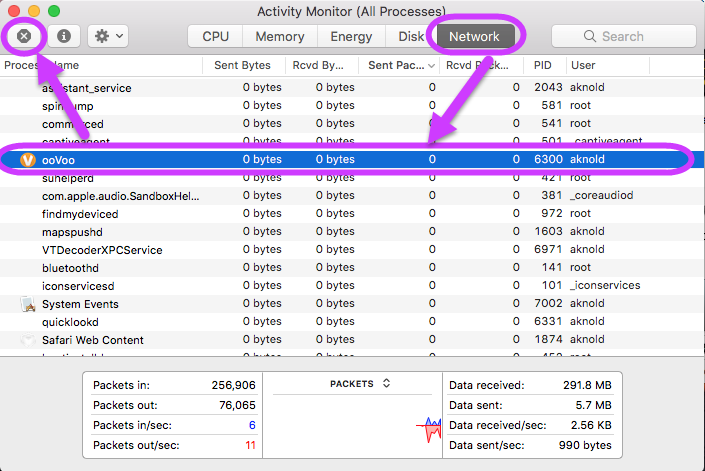Select the Network tab
Viewport: 705px width, 471px height.
(x=474, y=36)
